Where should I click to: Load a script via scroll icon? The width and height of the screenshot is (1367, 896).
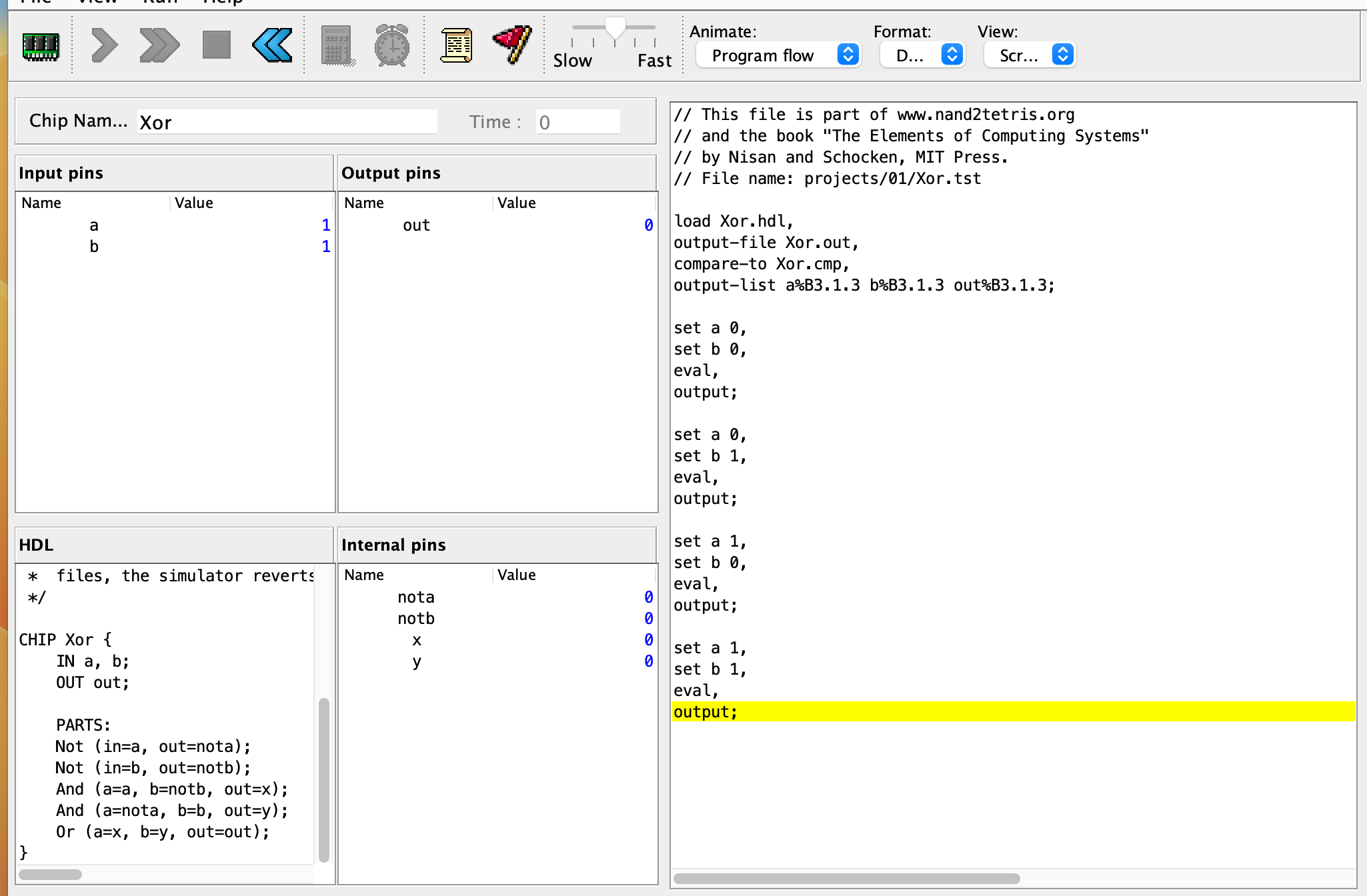457,45
